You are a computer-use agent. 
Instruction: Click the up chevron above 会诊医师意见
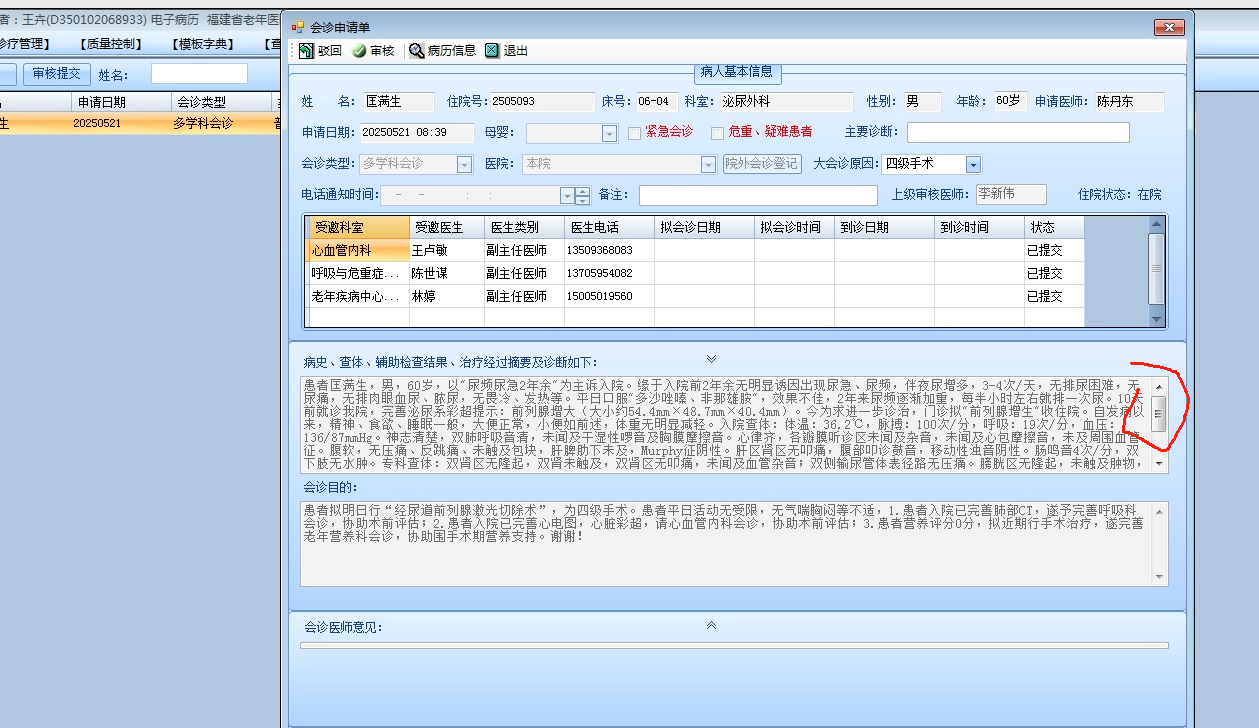coord(711,625)
